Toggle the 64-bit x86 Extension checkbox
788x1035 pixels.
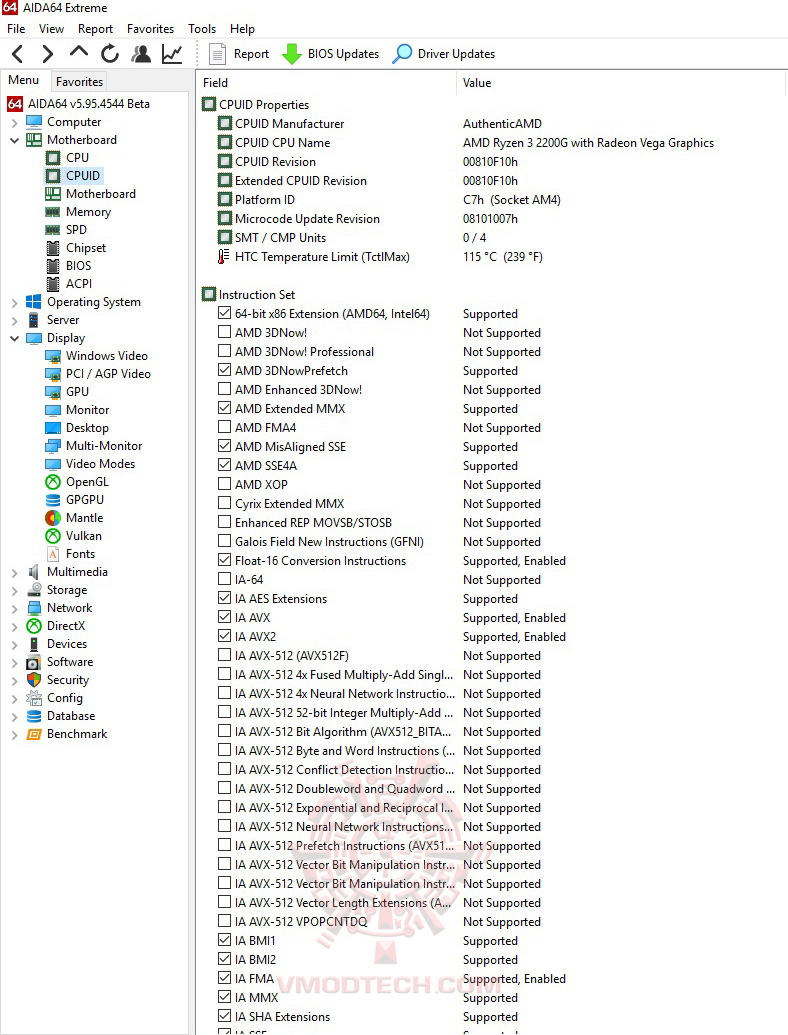click(224, 314)
